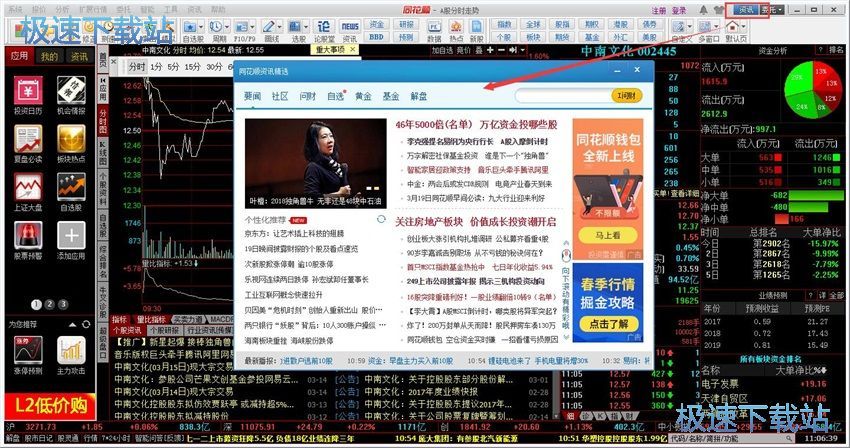This screenshot has width=850, height=448.
Task: Select page dot 2 in app panel
Action: pyautogui.click(x=49, y=304)
